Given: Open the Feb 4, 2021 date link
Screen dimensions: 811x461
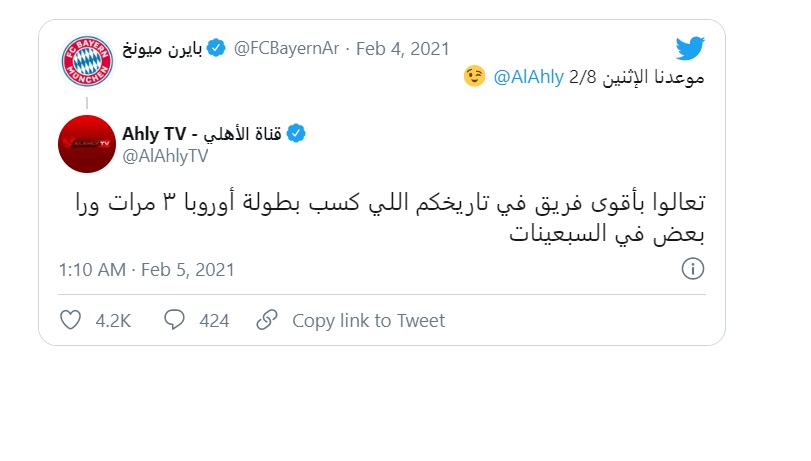Looking at the screenshot, I should click(x=402, y=48).
